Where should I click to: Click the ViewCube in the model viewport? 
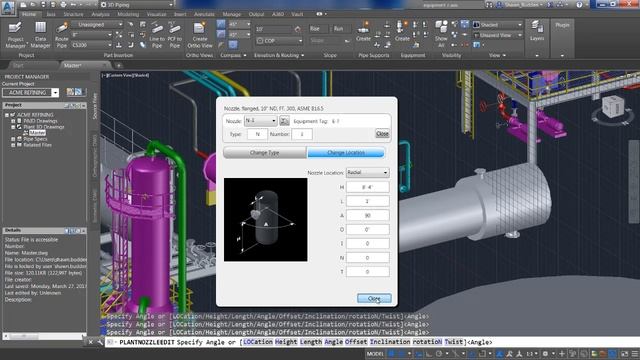(613, 107)
